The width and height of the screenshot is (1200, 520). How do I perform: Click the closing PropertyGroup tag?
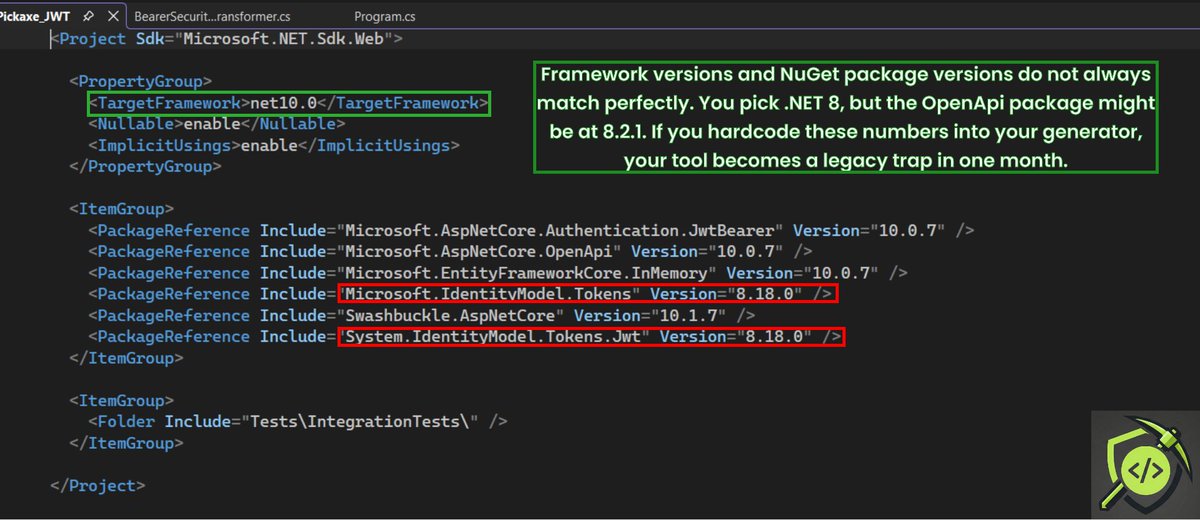(x=145, y=166)
